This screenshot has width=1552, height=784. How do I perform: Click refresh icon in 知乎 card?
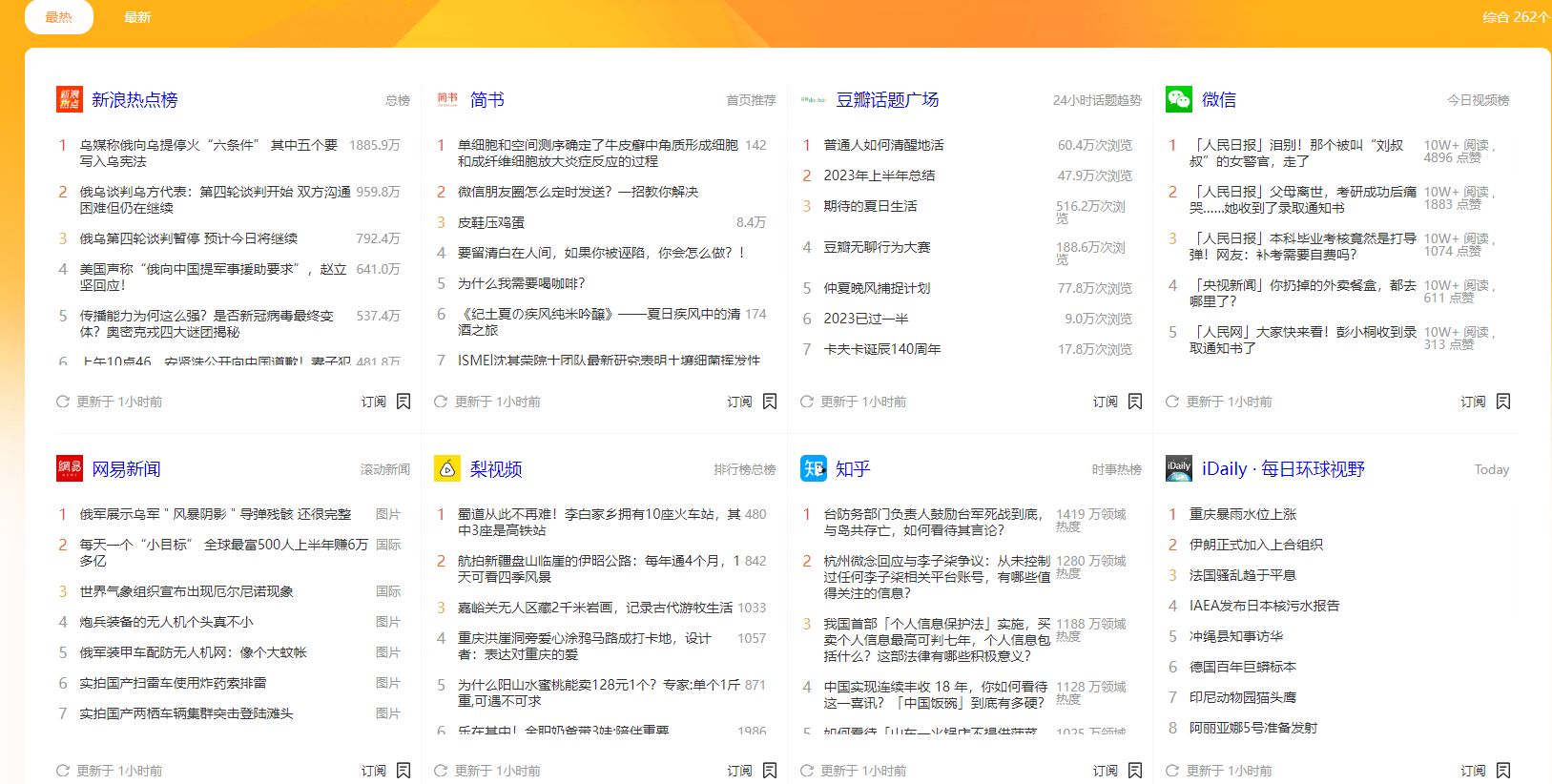(x=807, y=771)
